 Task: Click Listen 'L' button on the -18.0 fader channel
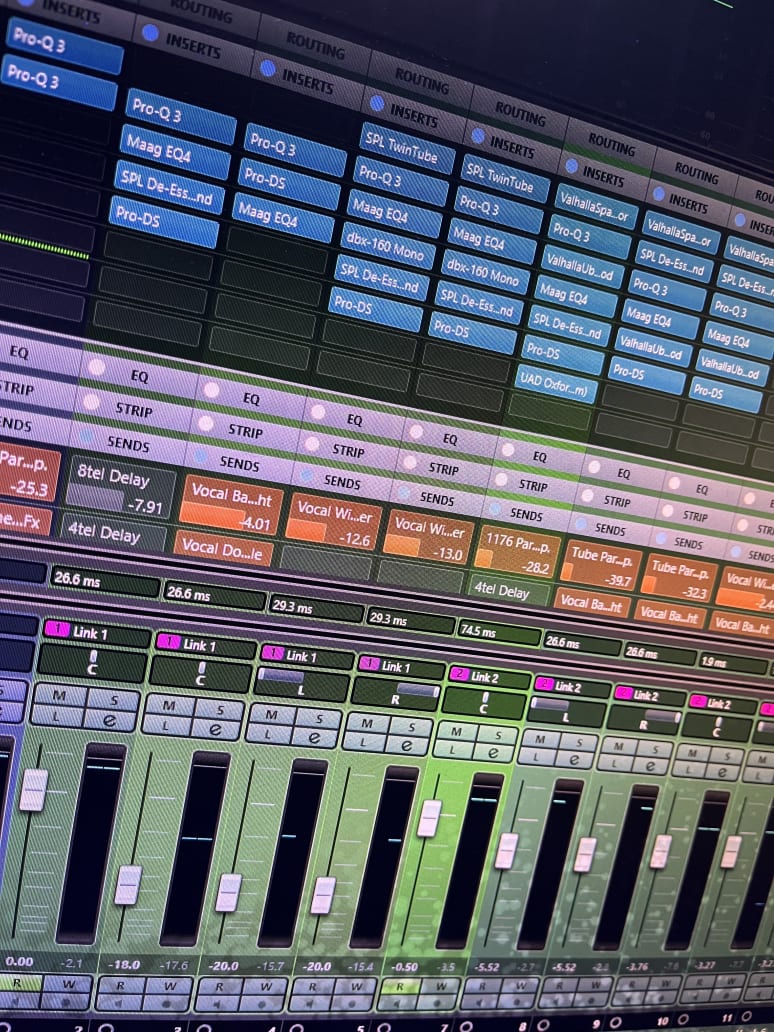(x=166, y=725)
